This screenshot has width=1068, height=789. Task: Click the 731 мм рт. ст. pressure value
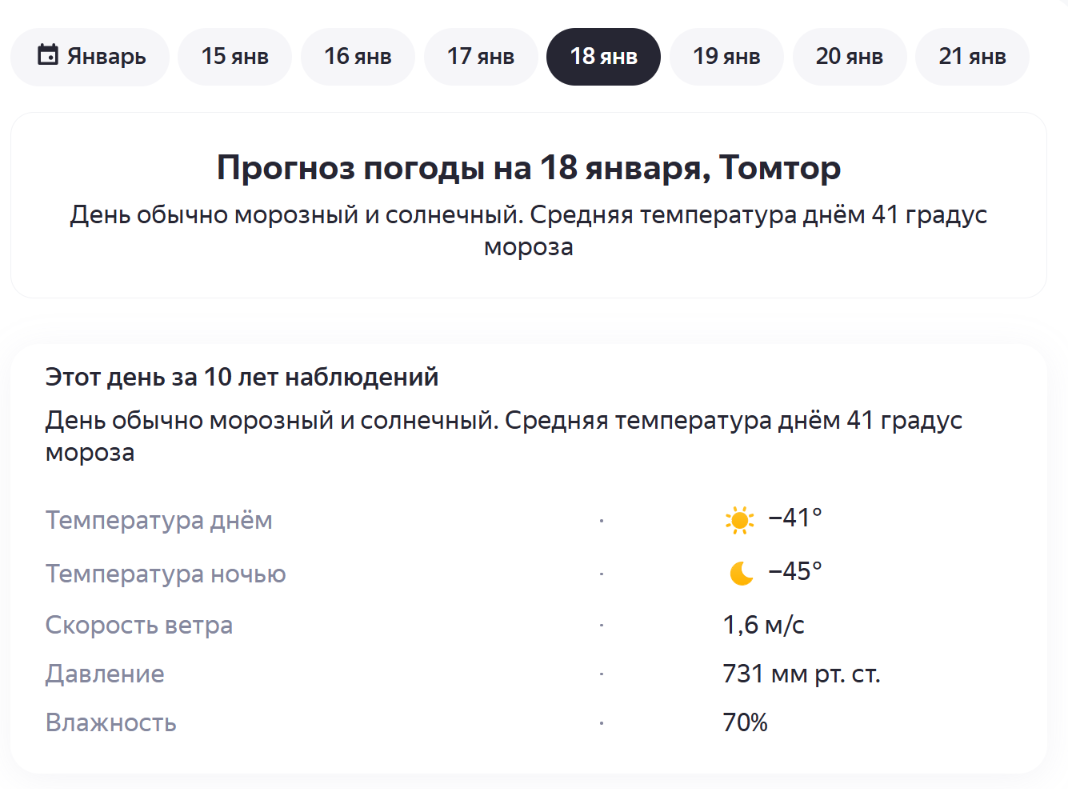(x=802, y=674)
